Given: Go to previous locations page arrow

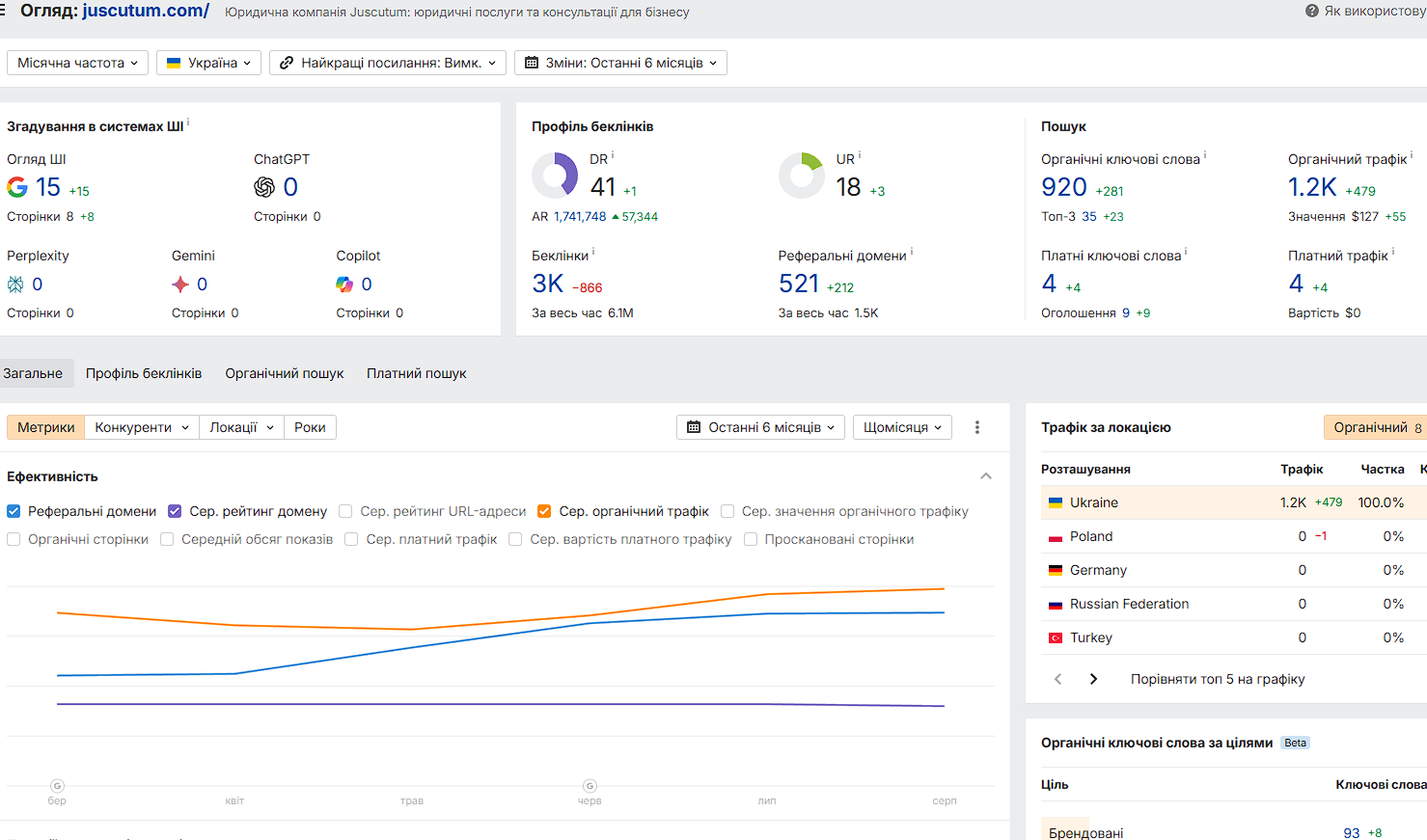Looking at the screenshot, I should tap(1058, 679).
